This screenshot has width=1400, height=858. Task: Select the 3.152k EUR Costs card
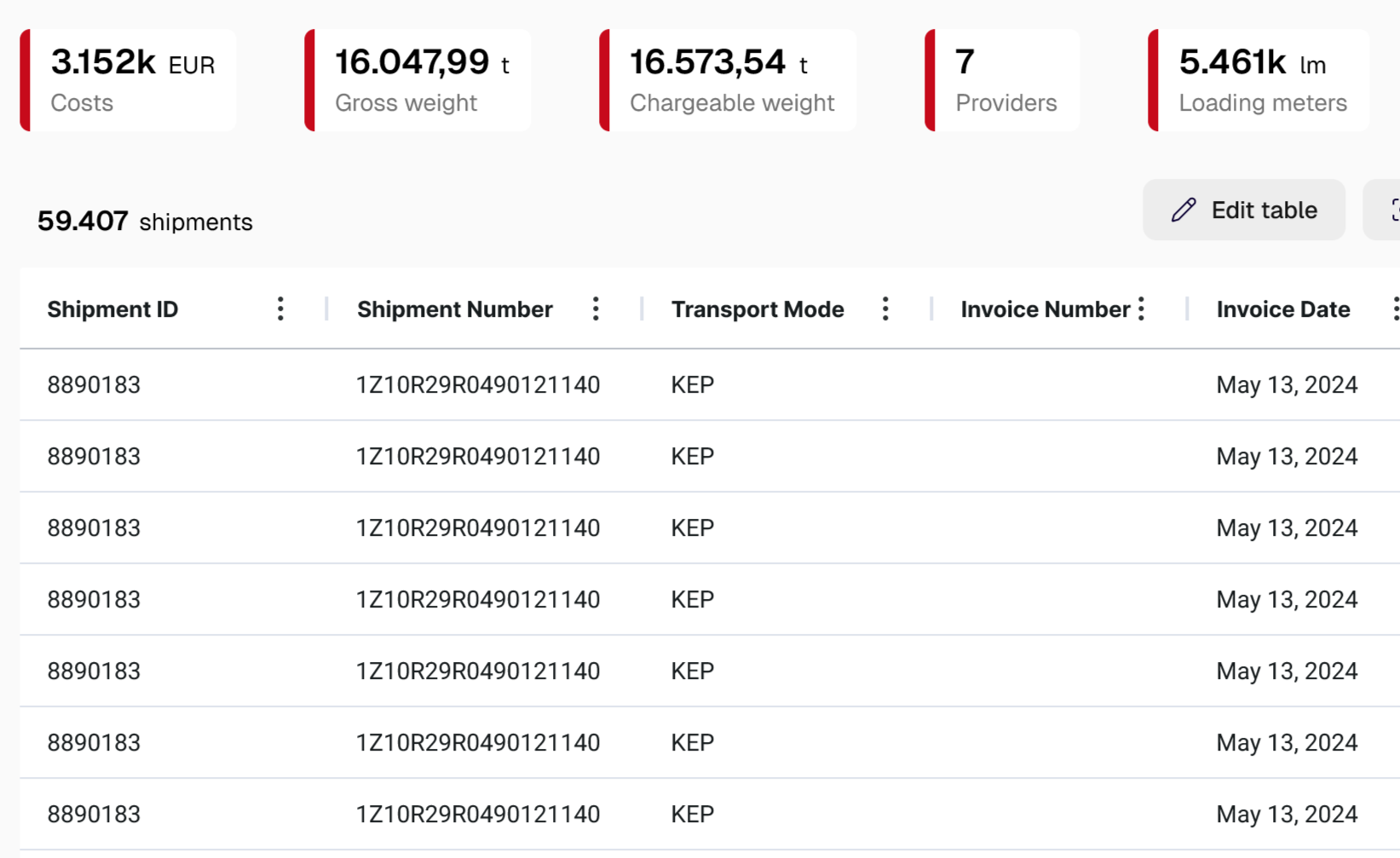129,80
